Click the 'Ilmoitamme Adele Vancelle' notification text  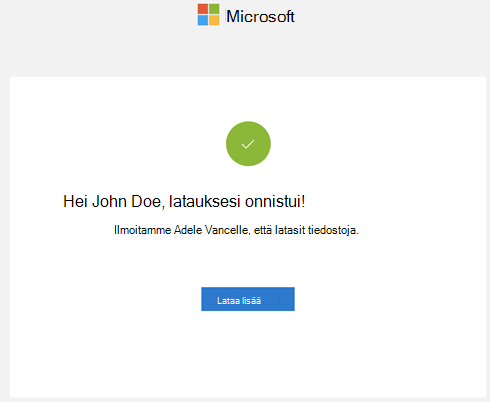tap(236, 230)
